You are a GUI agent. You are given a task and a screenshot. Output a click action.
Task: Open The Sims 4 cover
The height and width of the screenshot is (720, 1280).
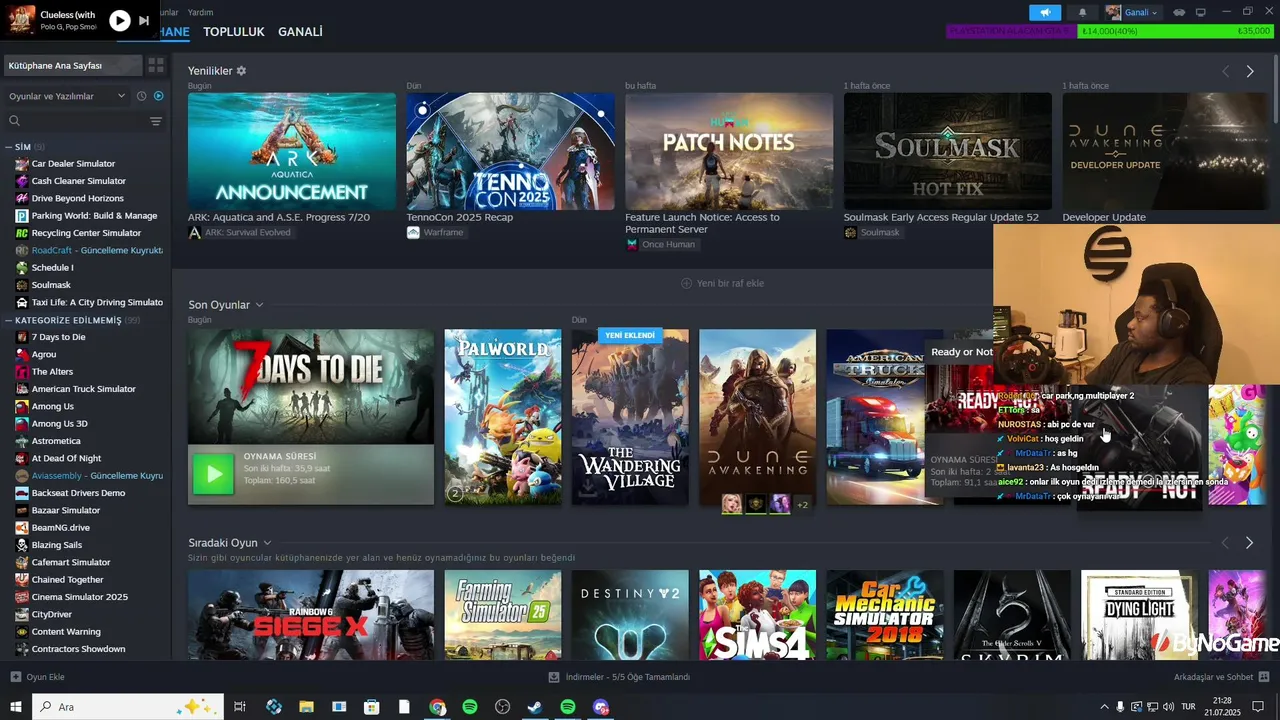[757, 615]
